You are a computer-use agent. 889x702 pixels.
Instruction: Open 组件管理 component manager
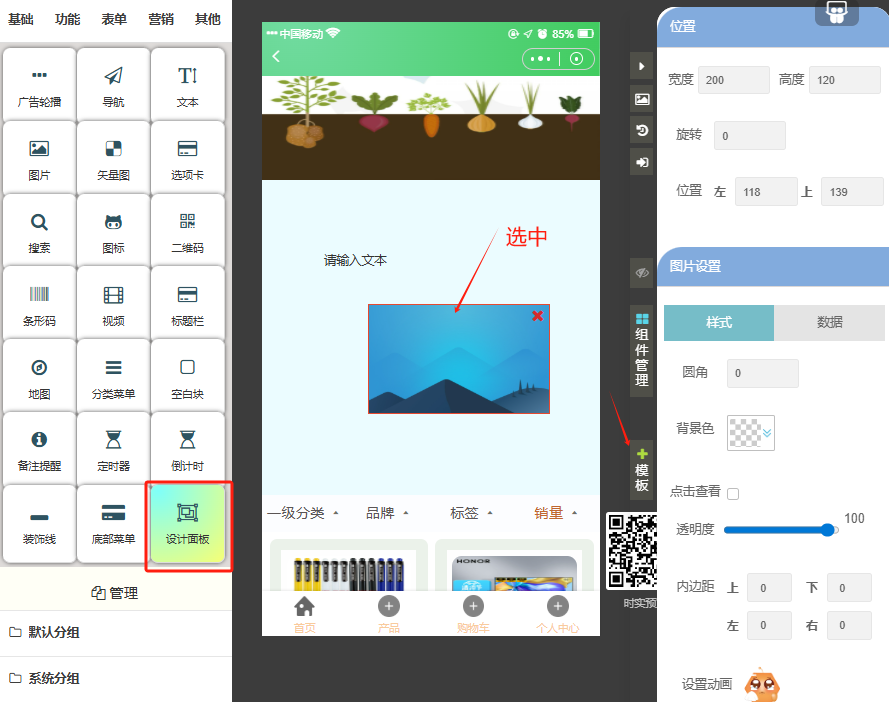[x=641, y=350]
